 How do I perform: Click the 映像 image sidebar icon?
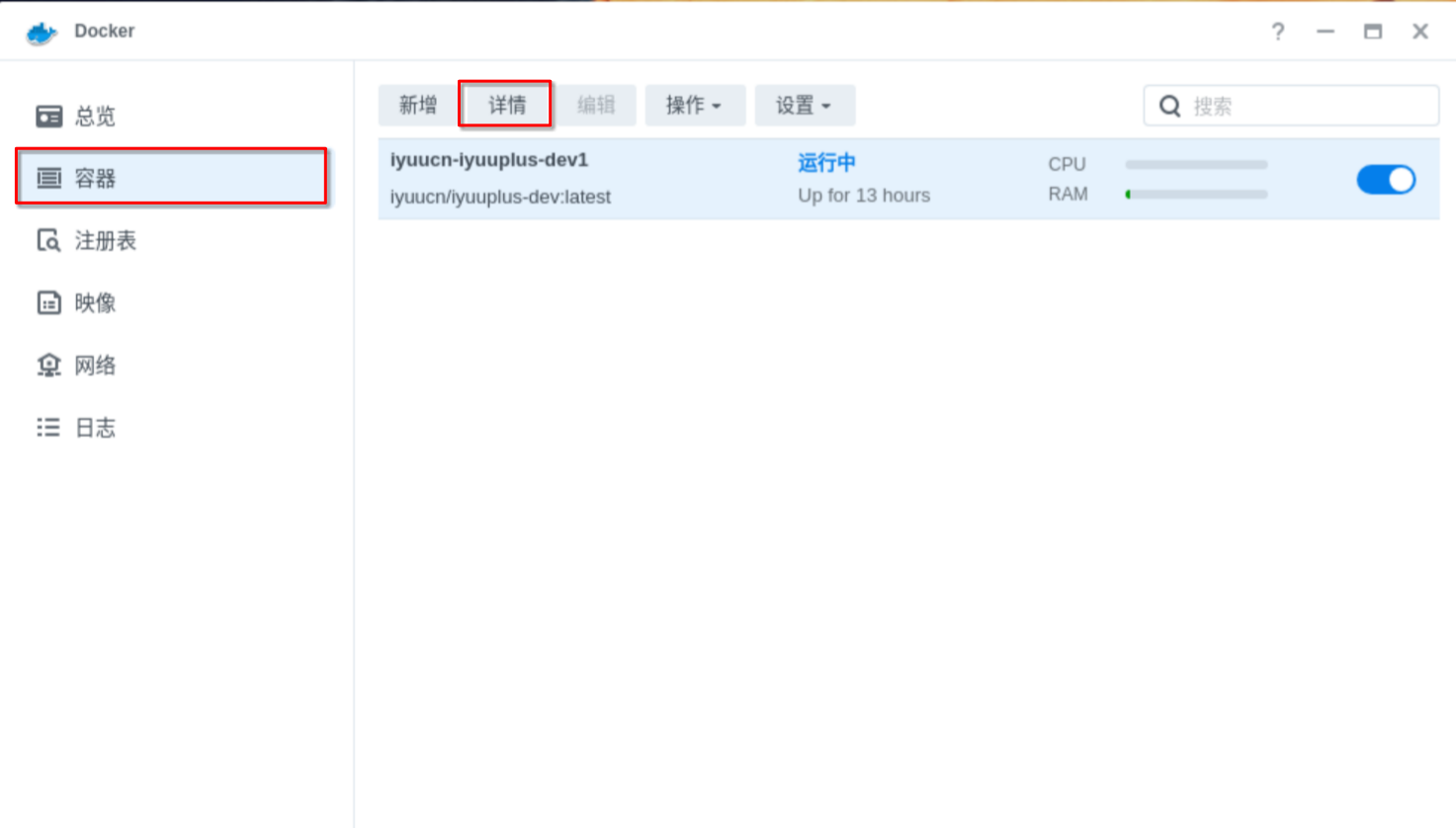tap(48, 302)
